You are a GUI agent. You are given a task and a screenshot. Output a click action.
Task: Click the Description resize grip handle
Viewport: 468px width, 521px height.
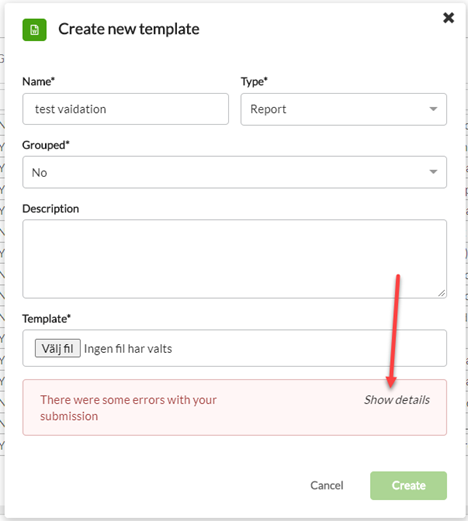coord(442,293)
